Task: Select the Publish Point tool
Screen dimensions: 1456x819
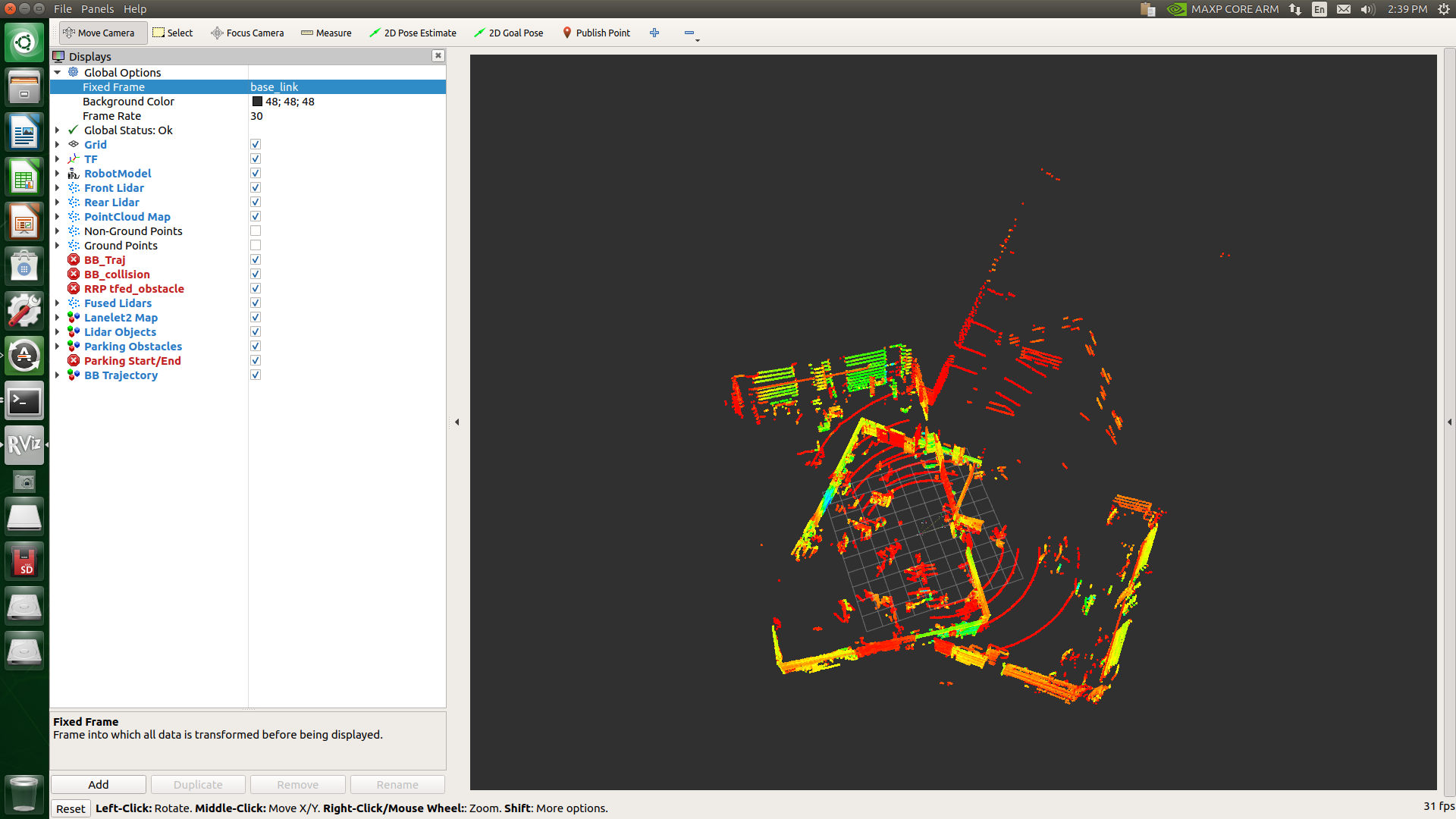Action: click(596, 33)
